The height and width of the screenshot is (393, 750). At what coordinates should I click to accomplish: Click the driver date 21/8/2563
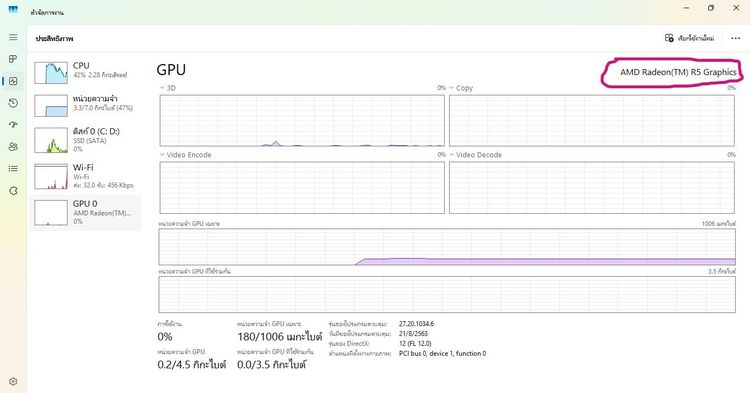[x=413, y=334]
